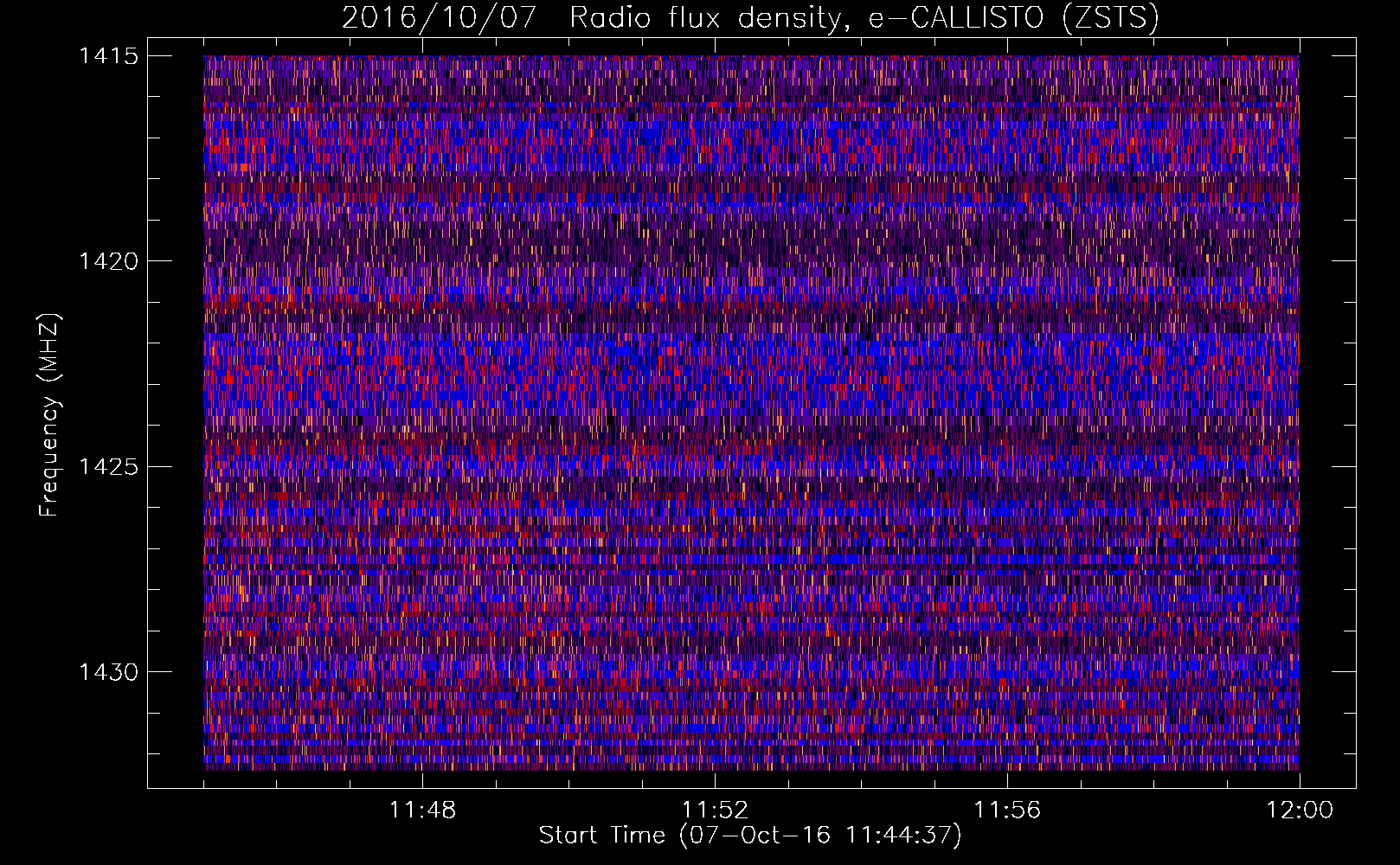The image size is (1400, 865).
Task: Click the 'Frequency (MHZ)' axis label
Action: (x=48, y=415)
